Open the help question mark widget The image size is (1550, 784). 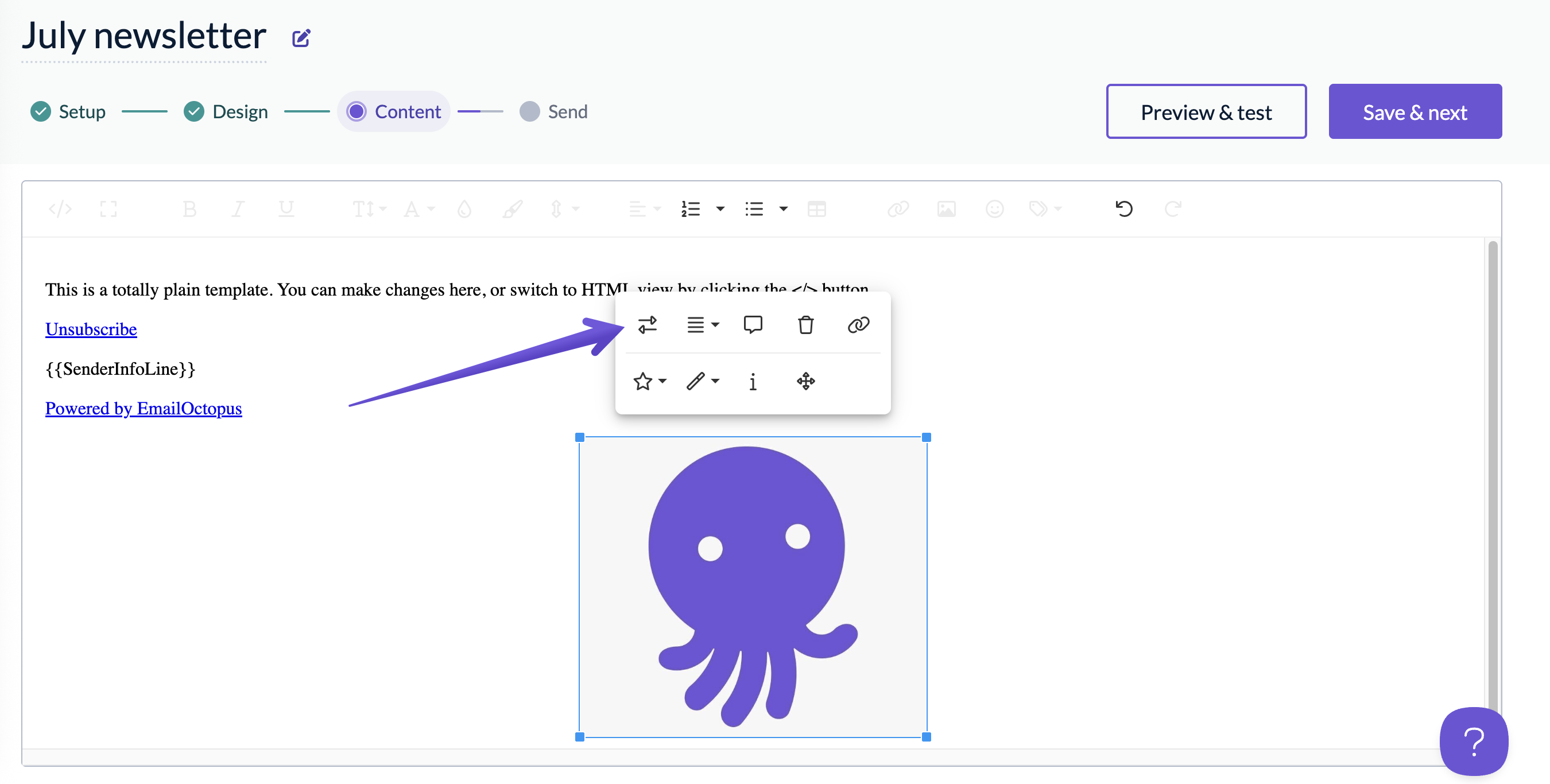[1473, 742]
